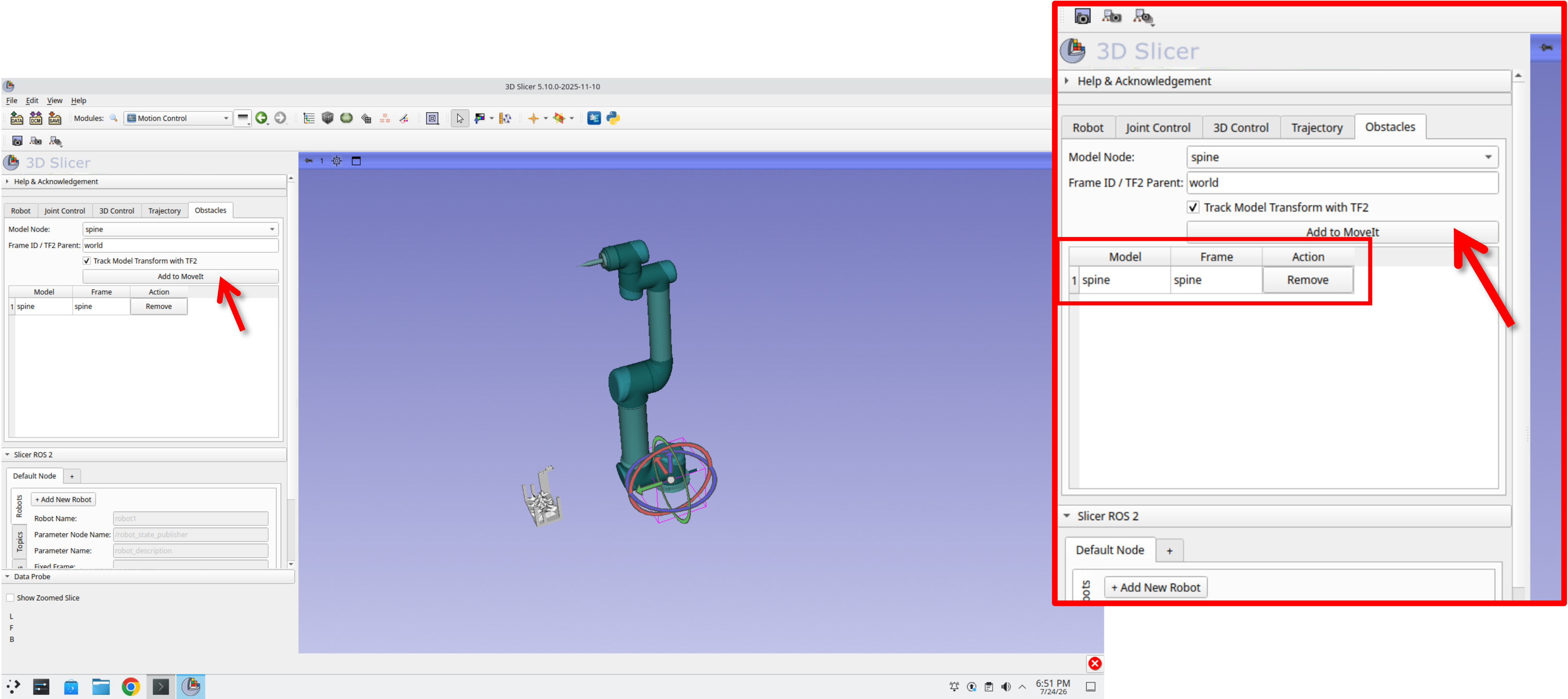Select the mouse pointer interaction mode
The height and width of the screenshot is (699, 1568).
[x=460, y=118]
